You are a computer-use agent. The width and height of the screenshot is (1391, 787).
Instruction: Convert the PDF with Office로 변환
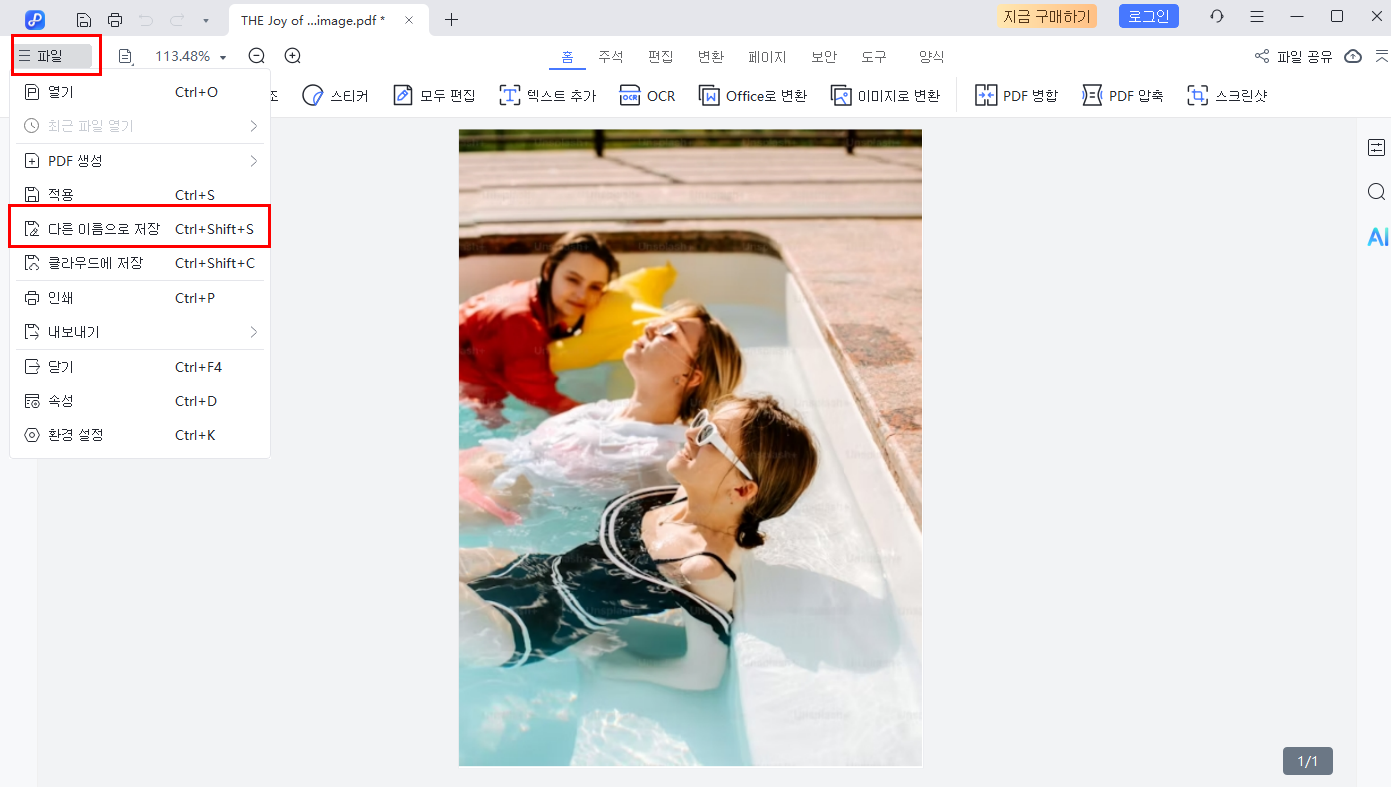pyautogui.click(x=752, y=95)
